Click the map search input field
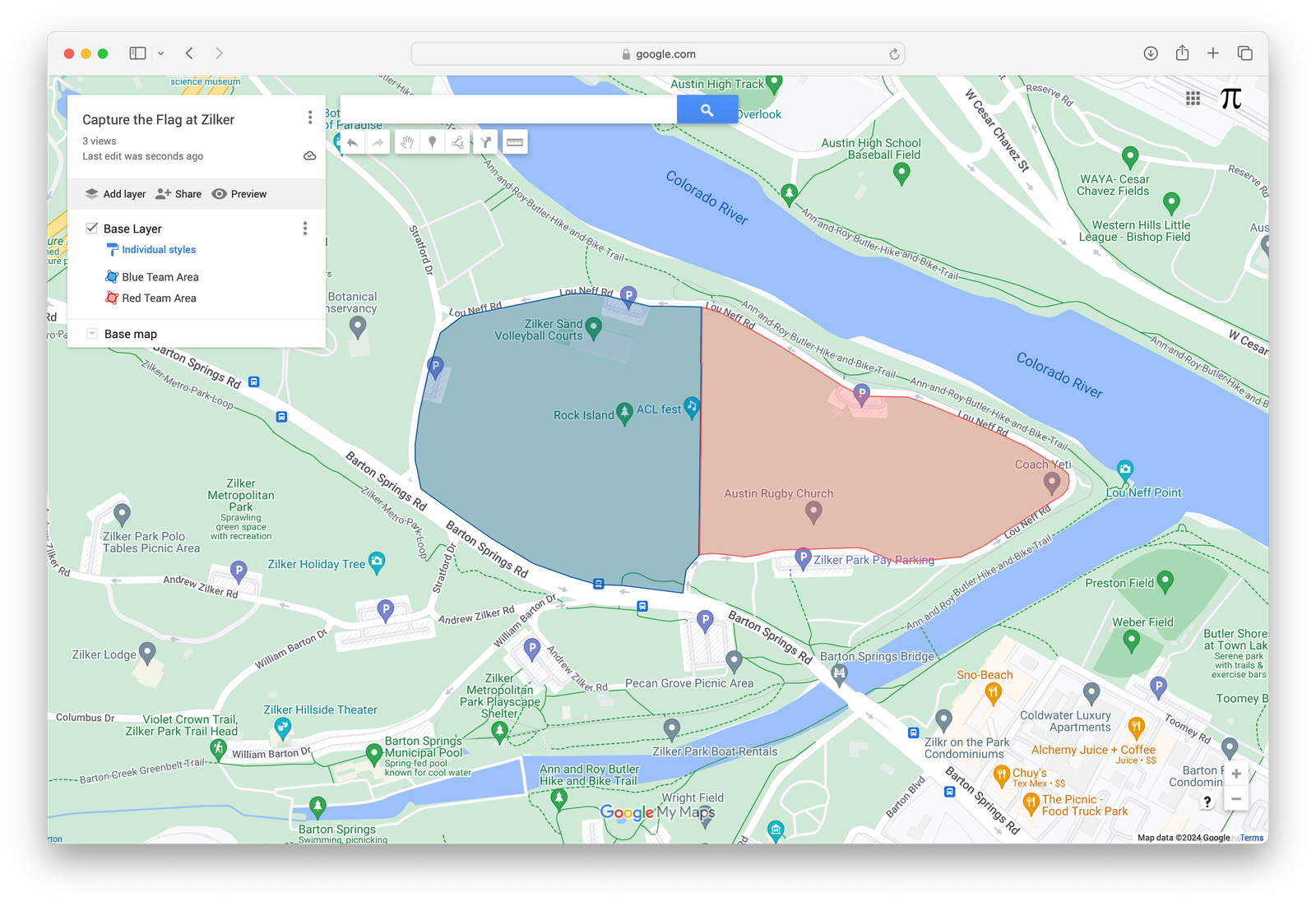The image size is (1316, 906). pyautogui.click(x=508, y=110)
